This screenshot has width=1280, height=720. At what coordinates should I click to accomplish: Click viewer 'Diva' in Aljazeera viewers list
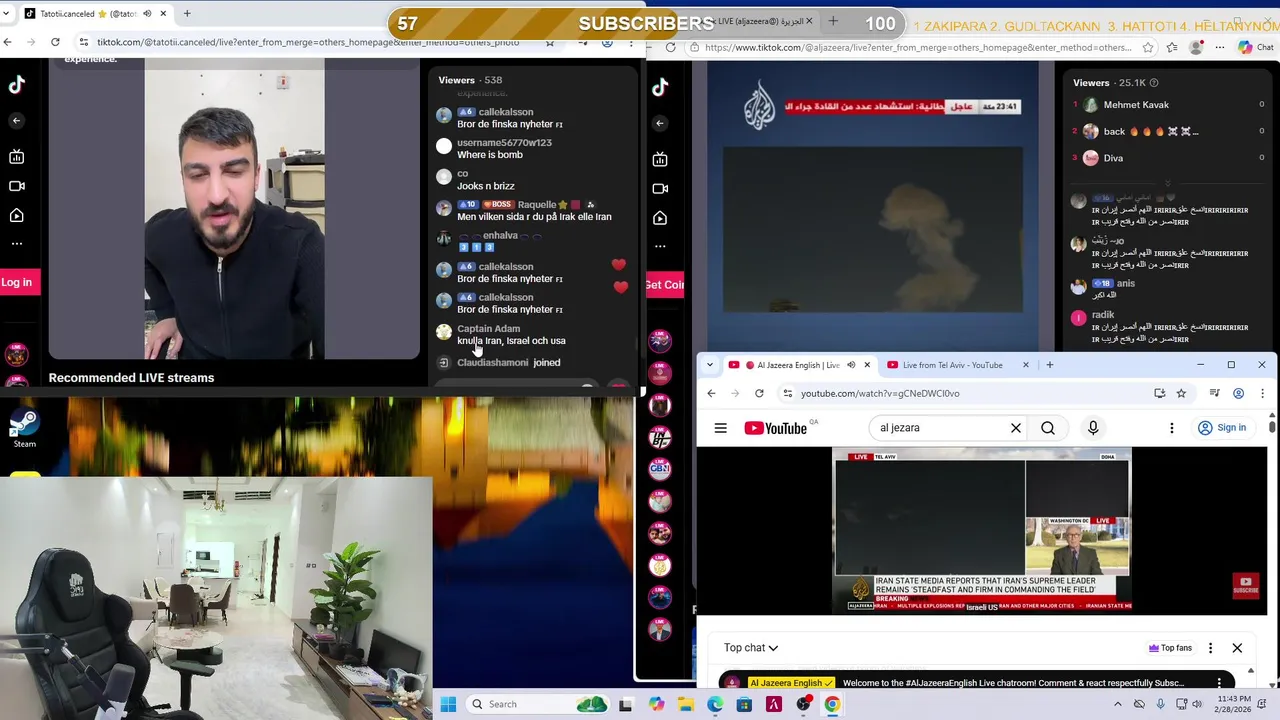coord(1113,158)
